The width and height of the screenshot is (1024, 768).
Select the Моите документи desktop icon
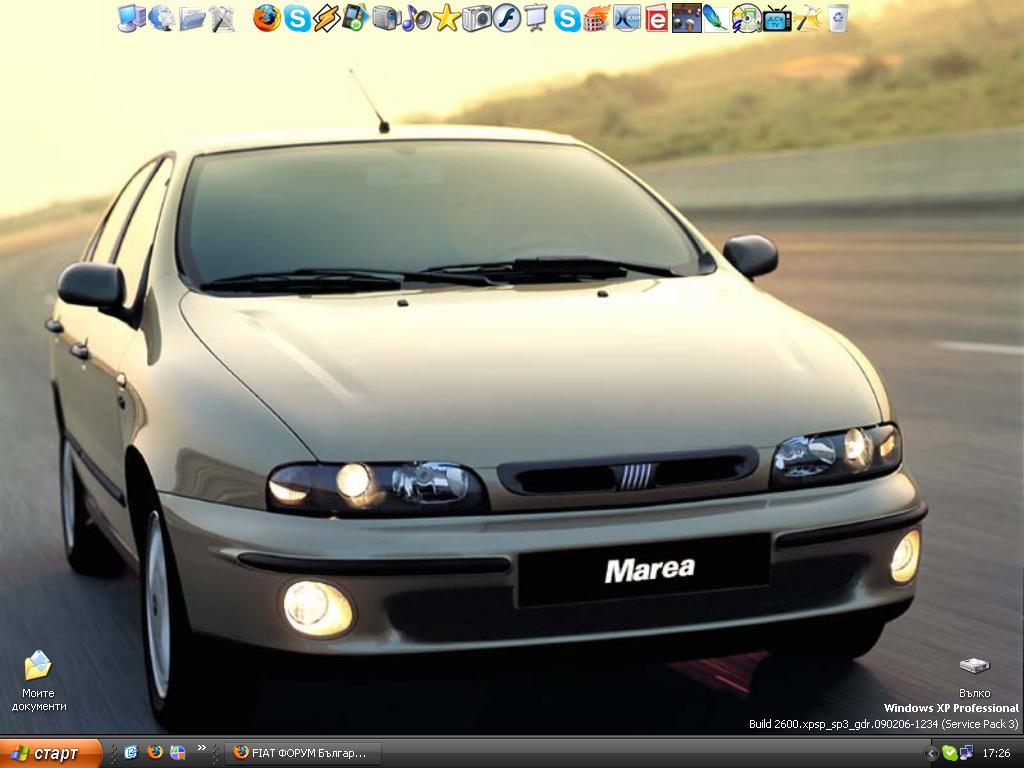click(39, 681)
